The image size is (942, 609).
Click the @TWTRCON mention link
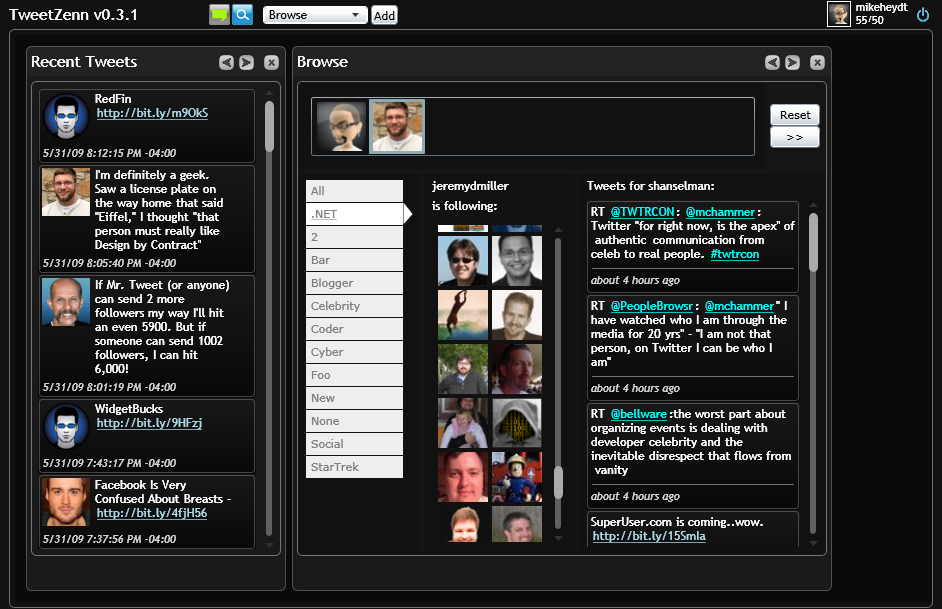point(642,212)
